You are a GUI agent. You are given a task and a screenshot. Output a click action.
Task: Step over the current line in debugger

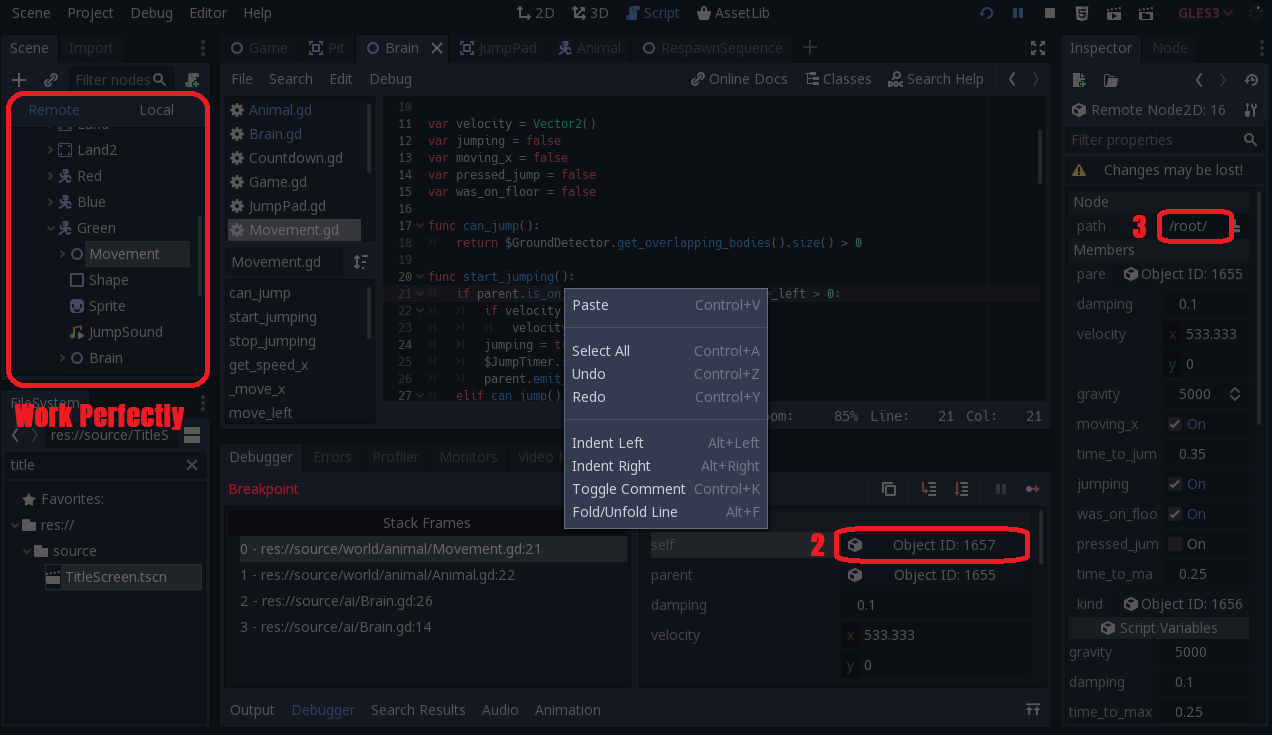coord(961,489)
